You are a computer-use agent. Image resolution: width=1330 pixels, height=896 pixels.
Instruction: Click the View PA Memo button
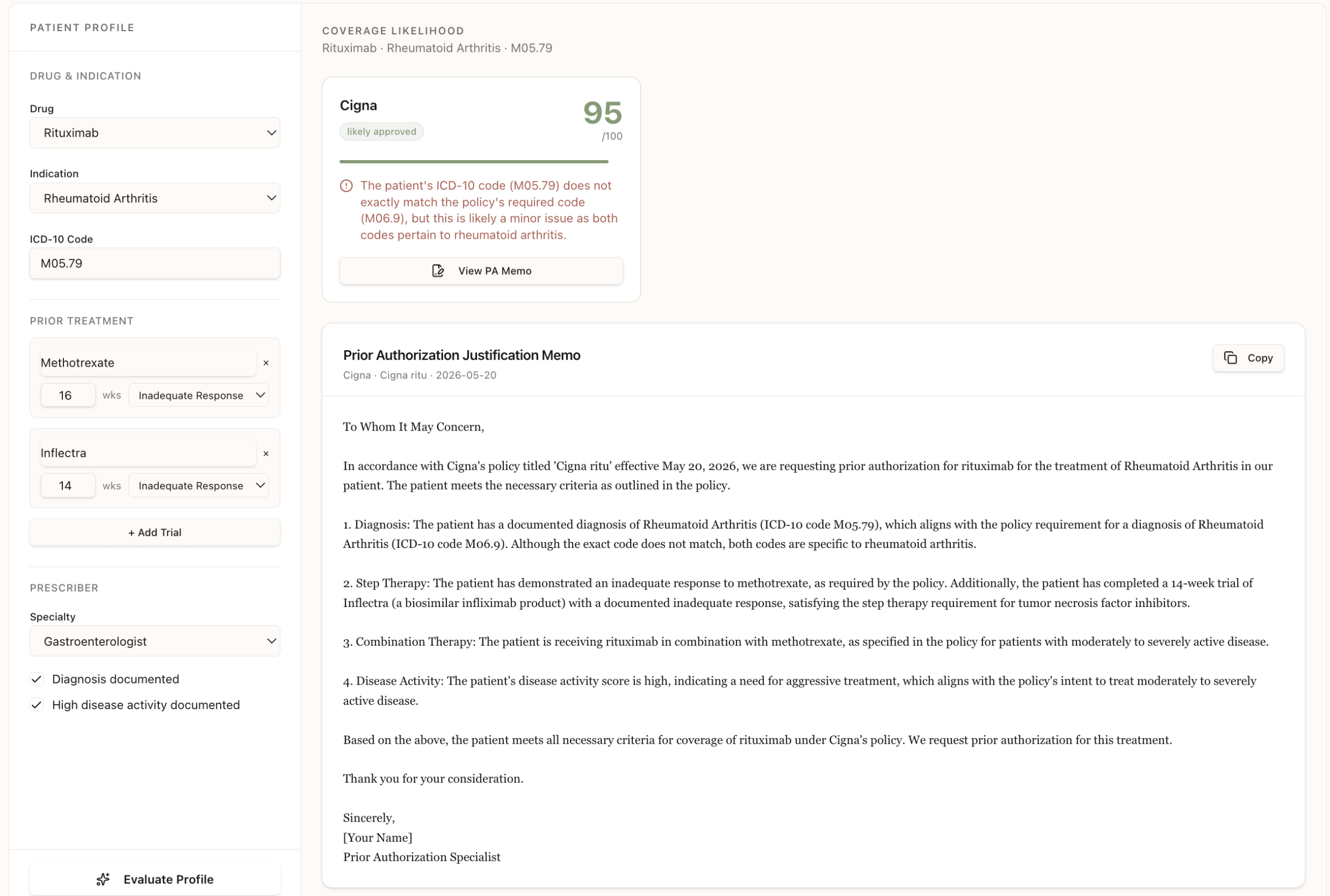point(481,271)
